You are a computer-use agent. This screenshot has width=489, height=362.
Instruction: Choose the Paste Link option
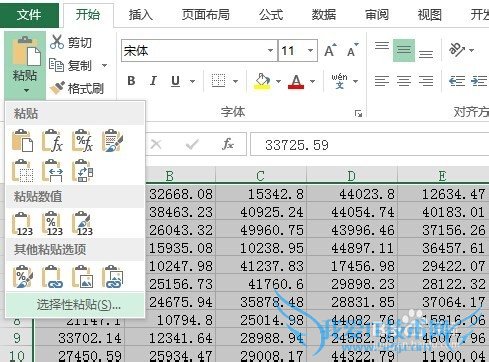(53, 277)
